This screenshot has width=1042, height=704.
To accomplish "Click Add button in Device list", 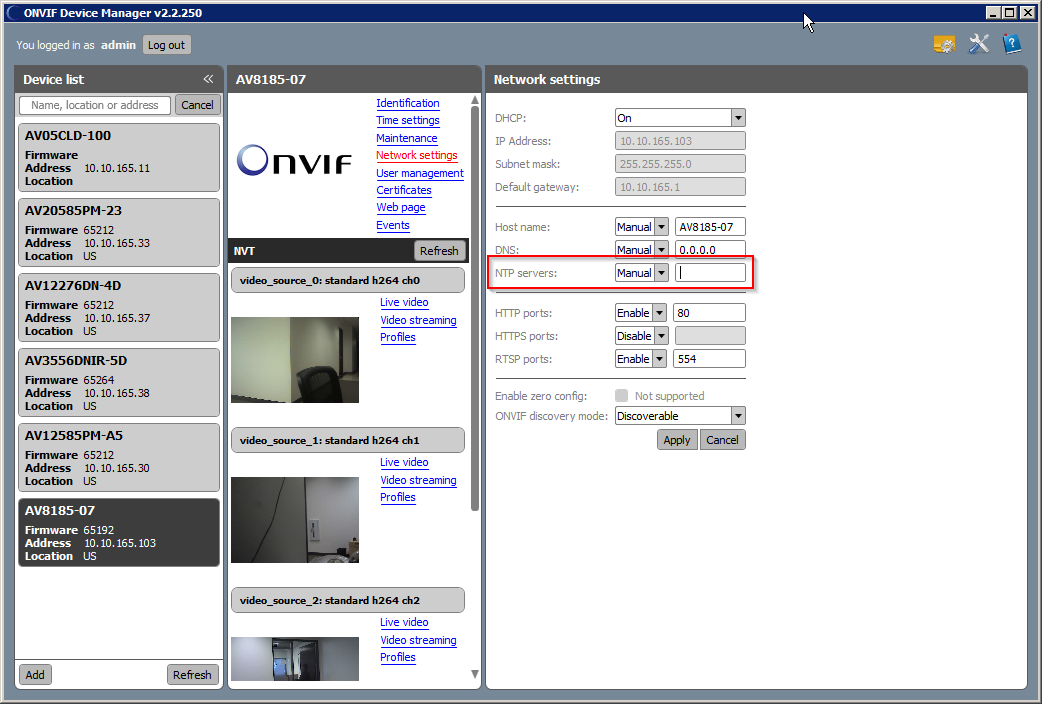I will tap(35, 675).
